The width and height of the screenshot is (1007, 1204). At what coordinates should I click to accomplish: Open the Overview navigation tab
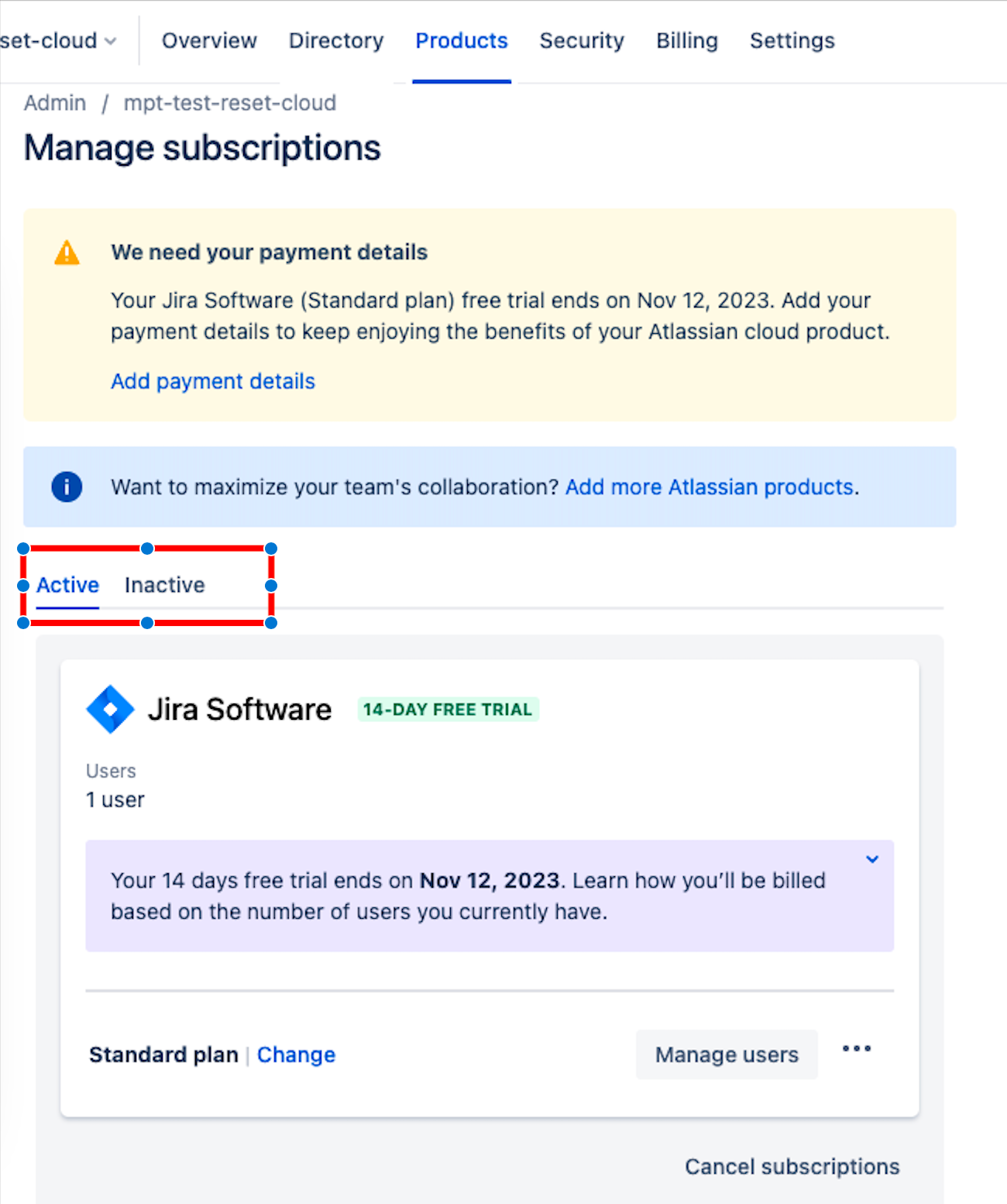click(209, 40)
